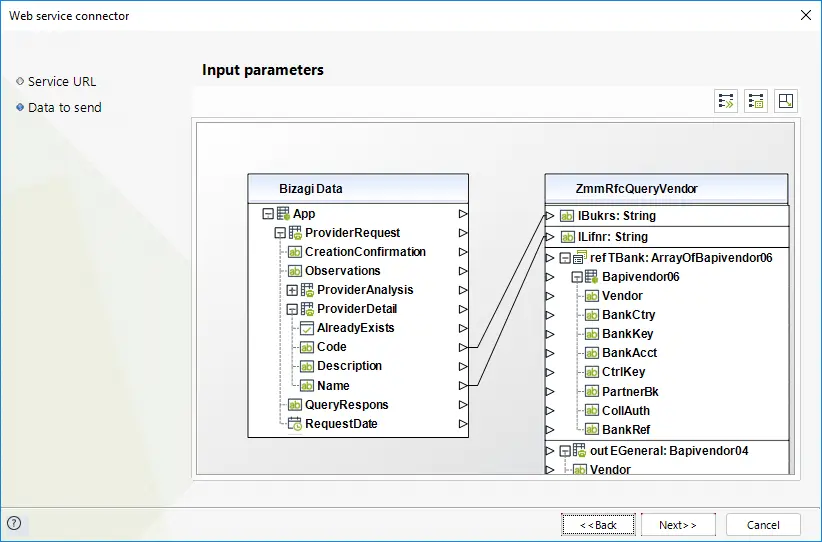Collapse the ProviderDetail node
The image size is (822, 542).
(x=292, y=309)
